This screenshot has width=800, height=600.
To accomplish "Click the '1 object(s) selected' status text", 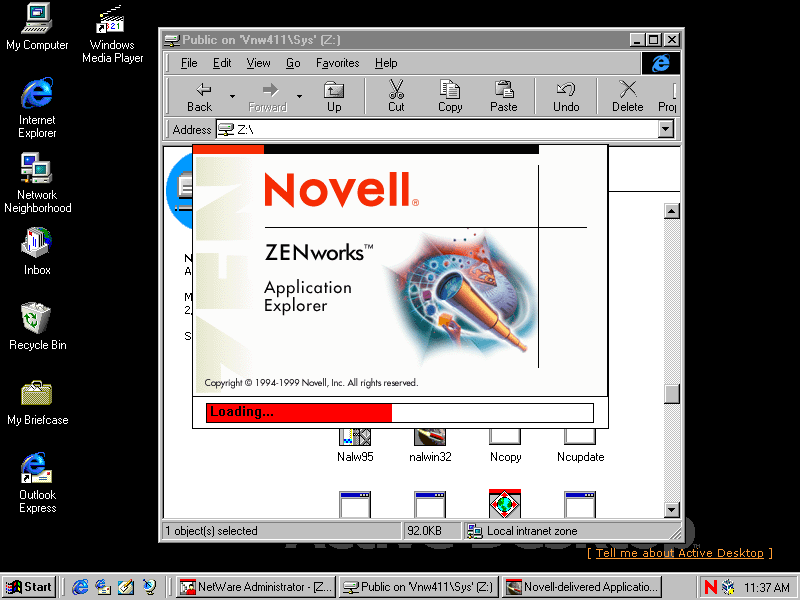I will [x=211, y=531].
